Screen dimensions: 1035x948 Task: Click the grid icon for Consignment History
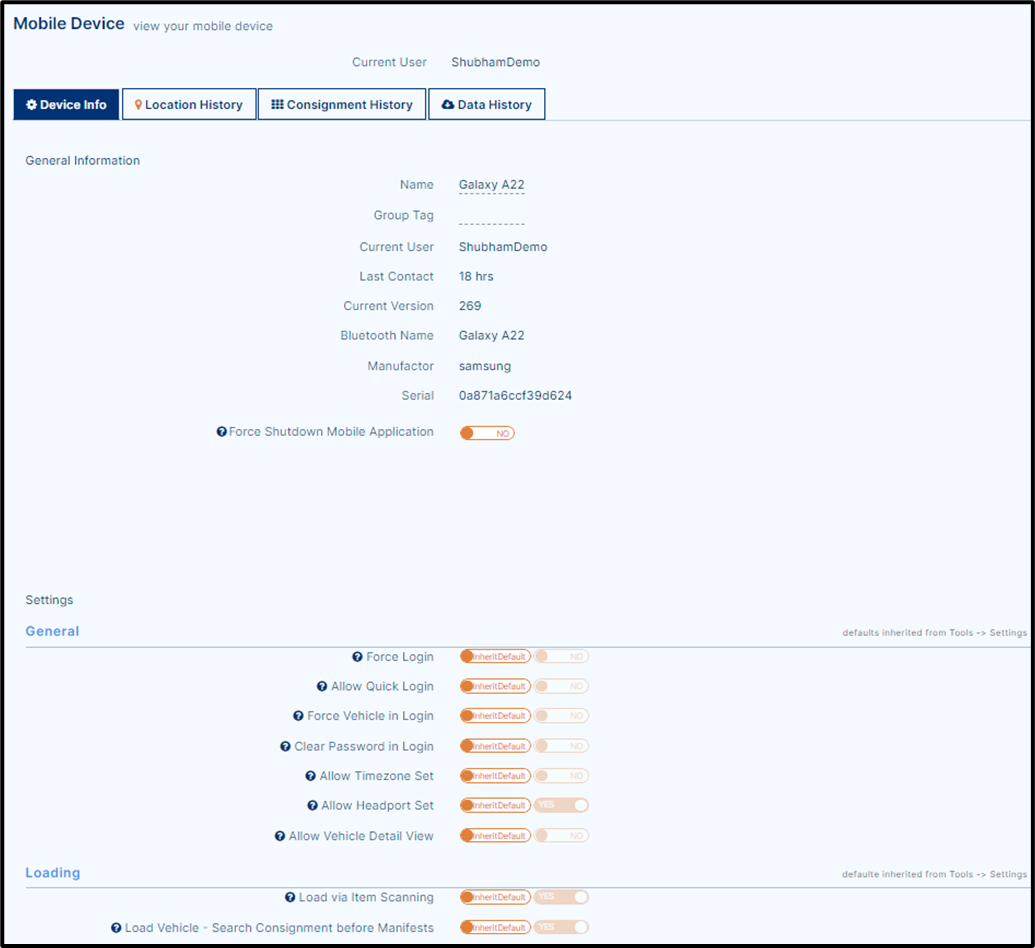(x=277, y=104)
